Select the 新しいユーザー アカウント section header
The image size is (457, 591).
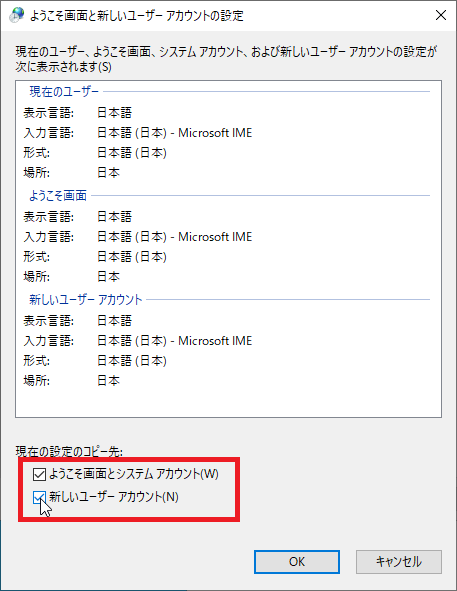click(x=86, y=300)
